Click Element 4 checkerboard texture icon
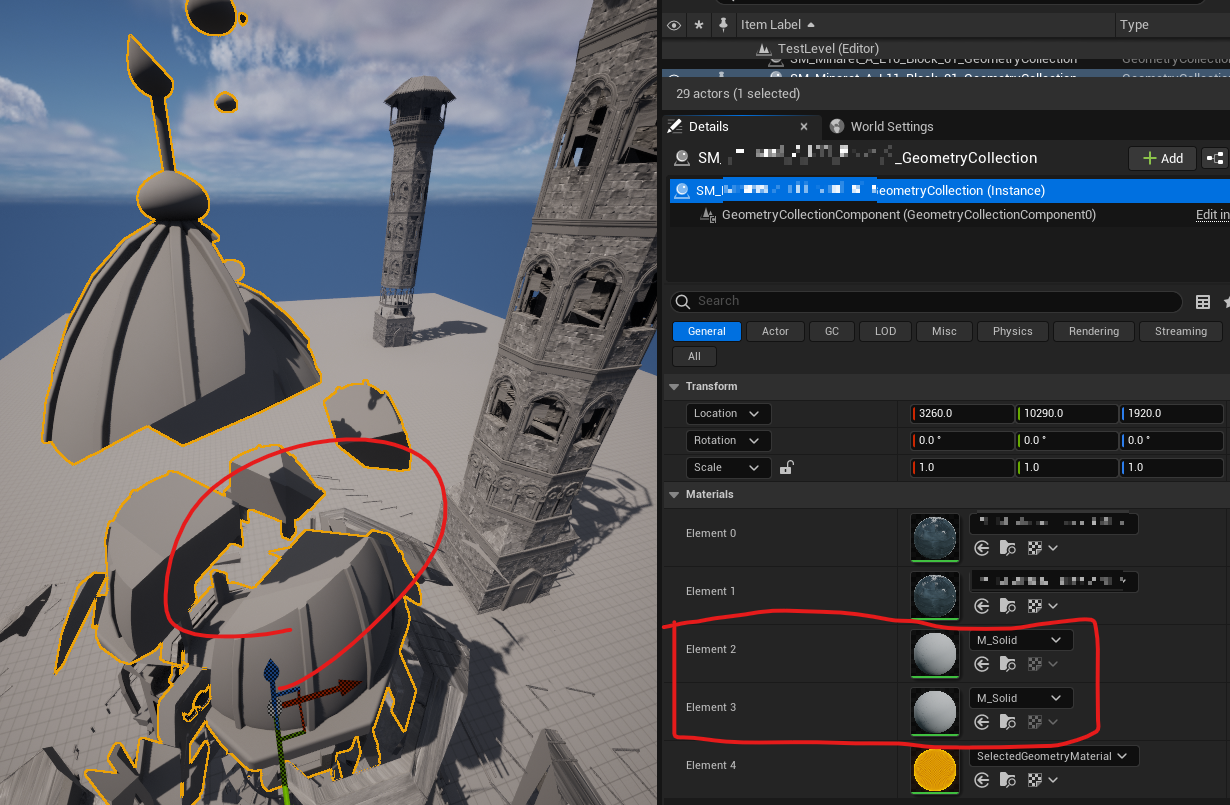Screen dimensions: 1230x805 click(1035, 780)
